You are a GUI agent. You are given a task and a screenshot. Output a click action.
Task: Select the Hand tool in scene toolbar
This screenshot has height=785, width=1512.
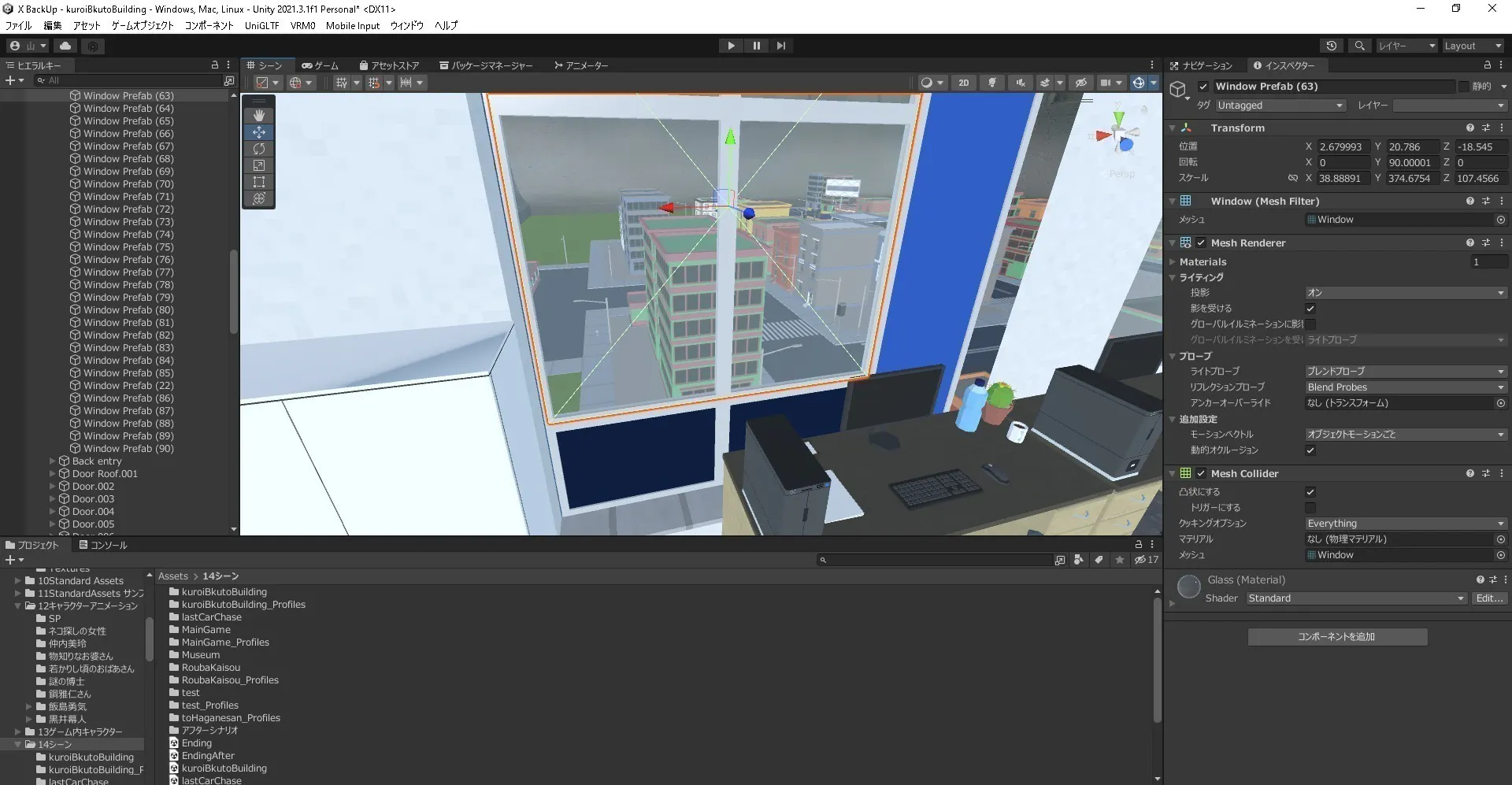tap(258, 116)
